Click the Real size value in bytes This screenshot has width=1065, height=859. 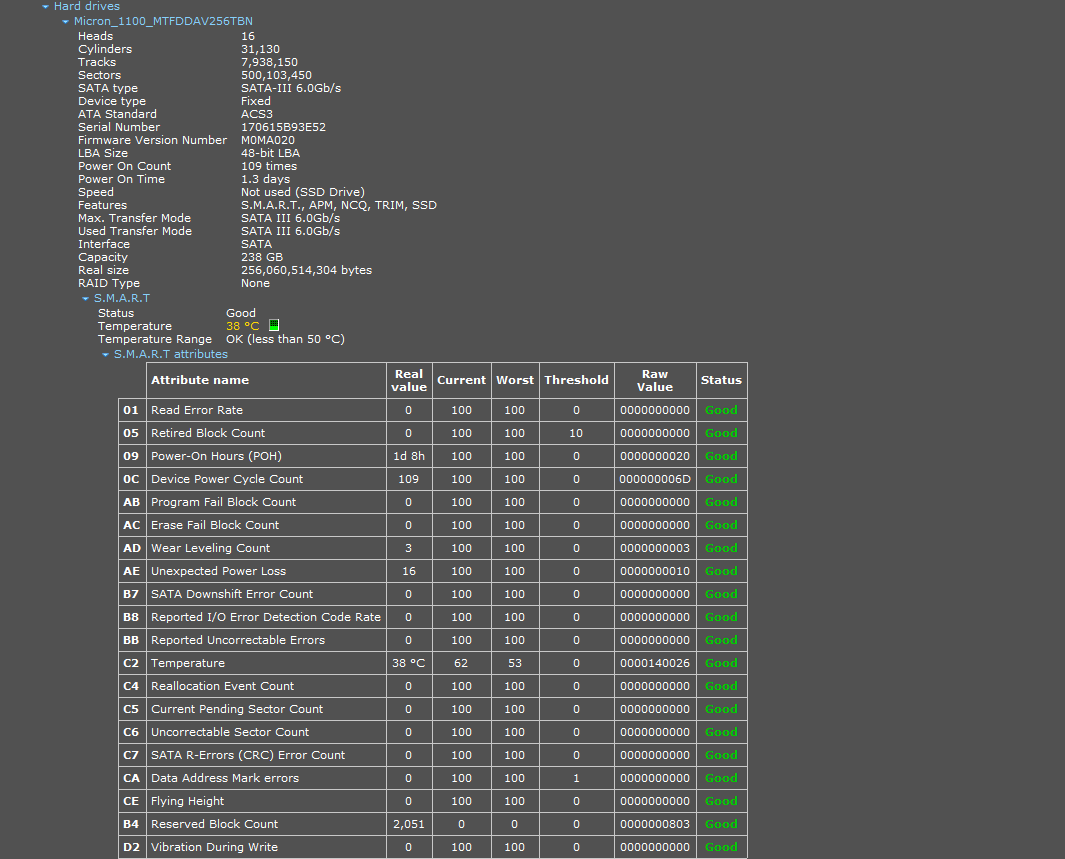pyautogui.click(x=306, y=270)
